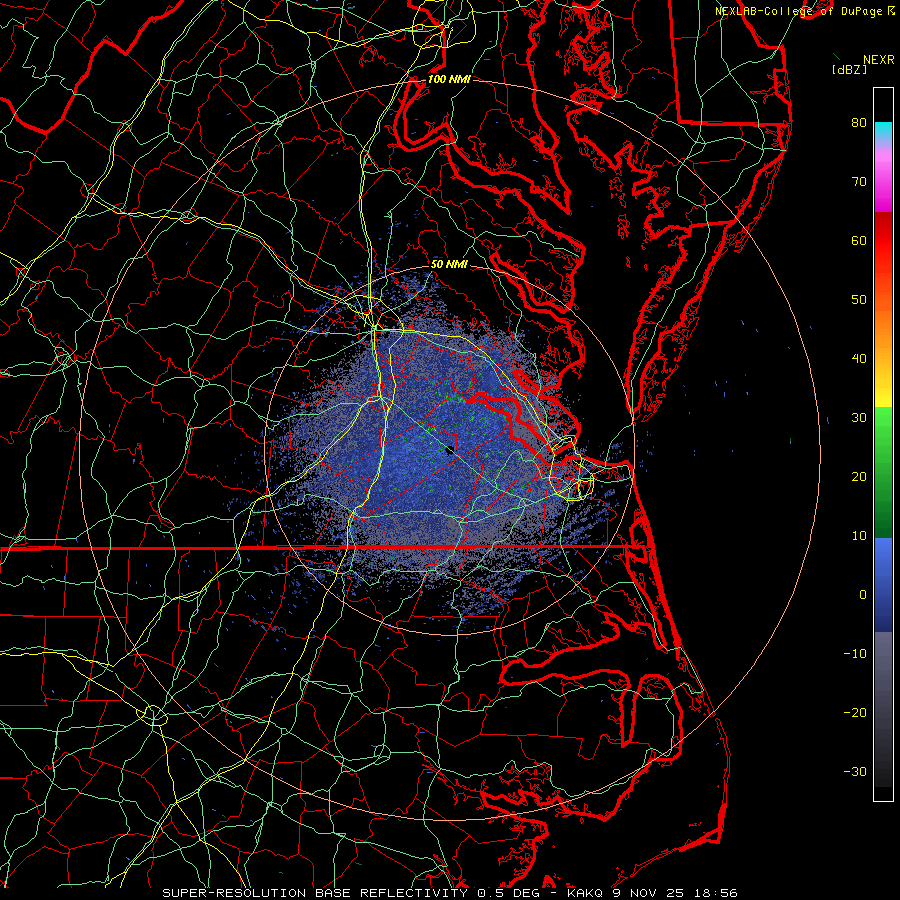Click the 50 NMI range ring label
Viewport: 900px width, 900px height.
coord(449,264)
